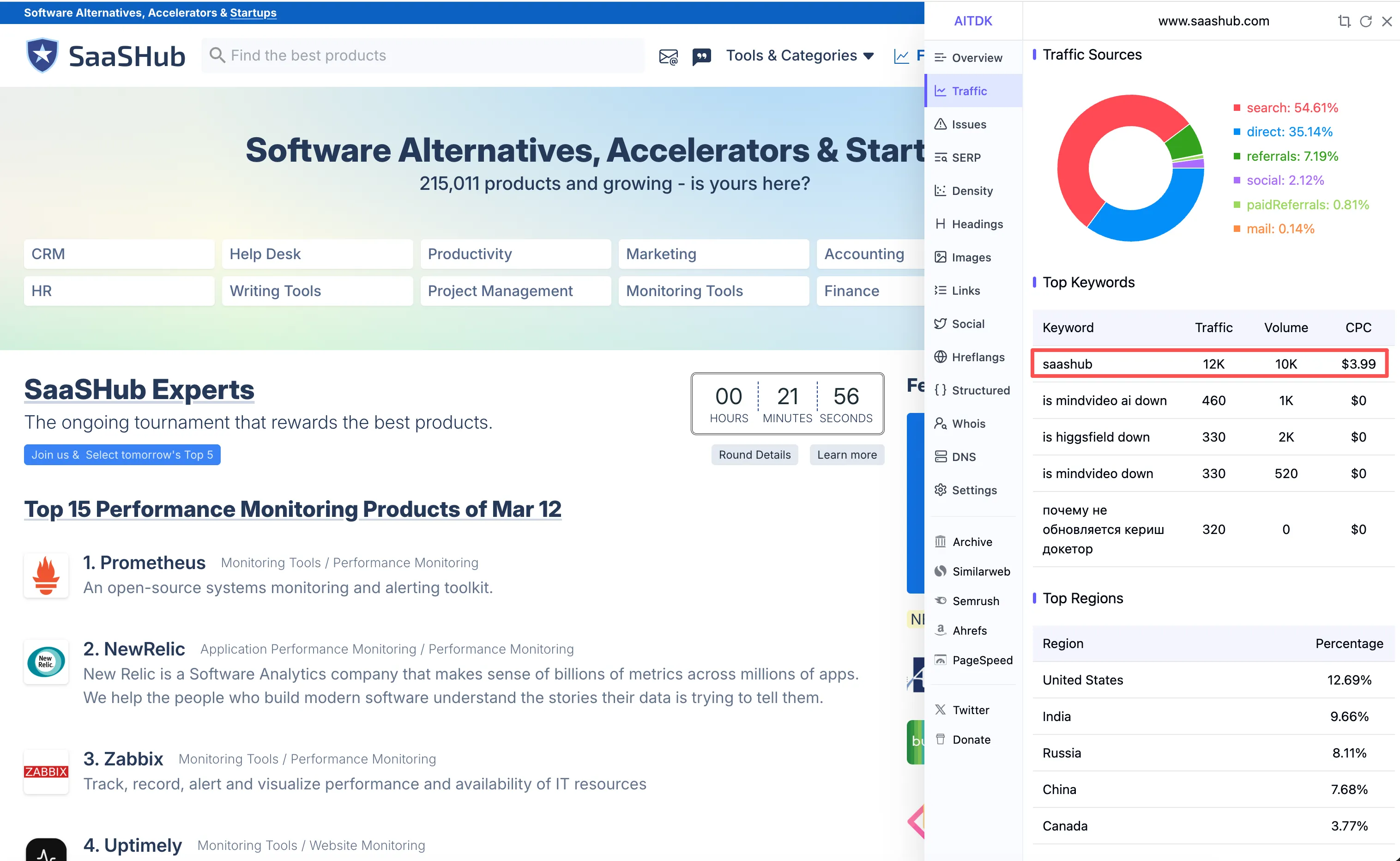This screenshot has width=1400, height=861.
Task: Click the red search legend swatch
Action: [x=1236, y=108]
